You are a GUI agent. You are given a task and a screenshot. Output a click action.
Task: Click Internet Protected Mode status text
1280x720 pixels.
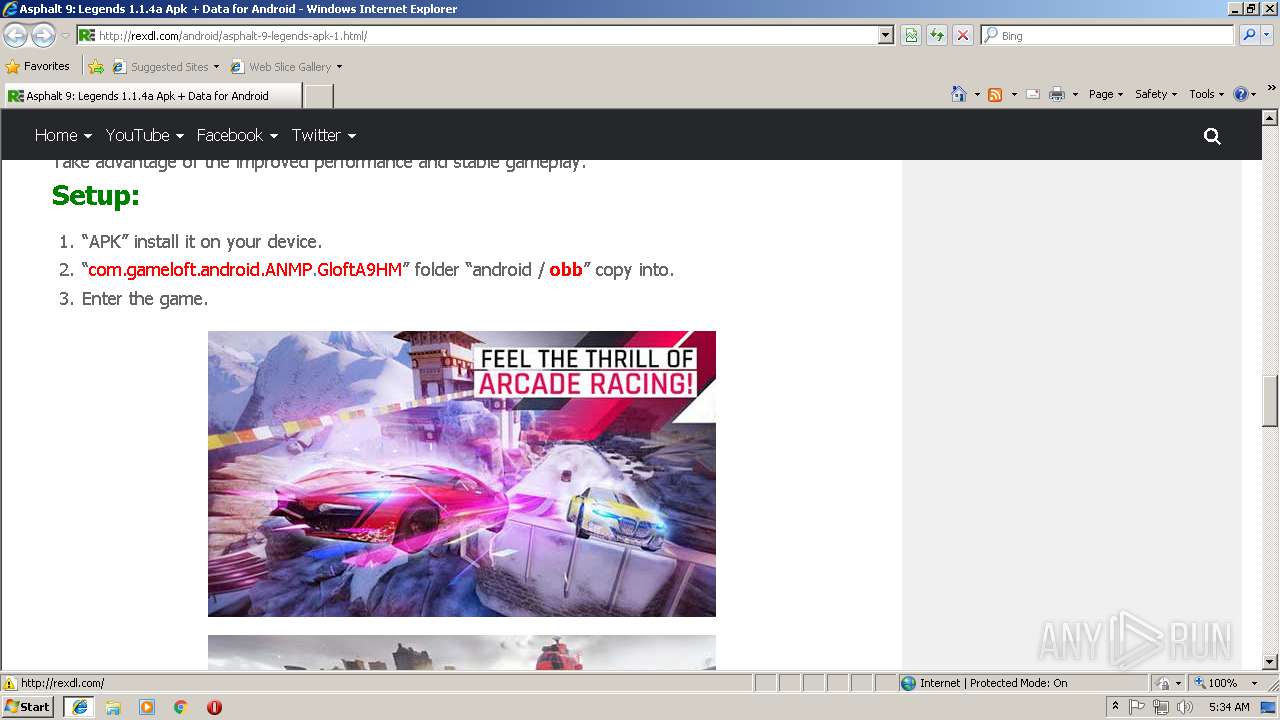993,683
